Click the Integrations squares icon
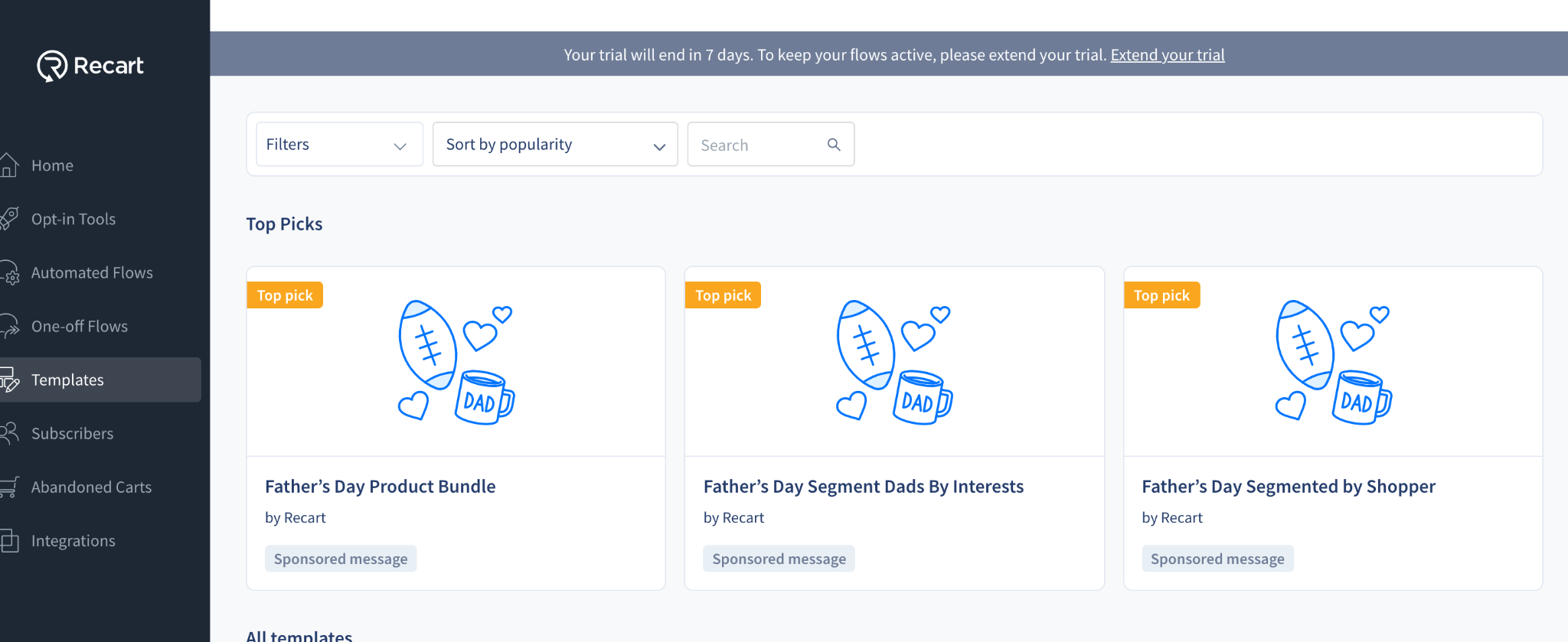The width and height of the screenshot is (1568, 642). click(9, 541)
